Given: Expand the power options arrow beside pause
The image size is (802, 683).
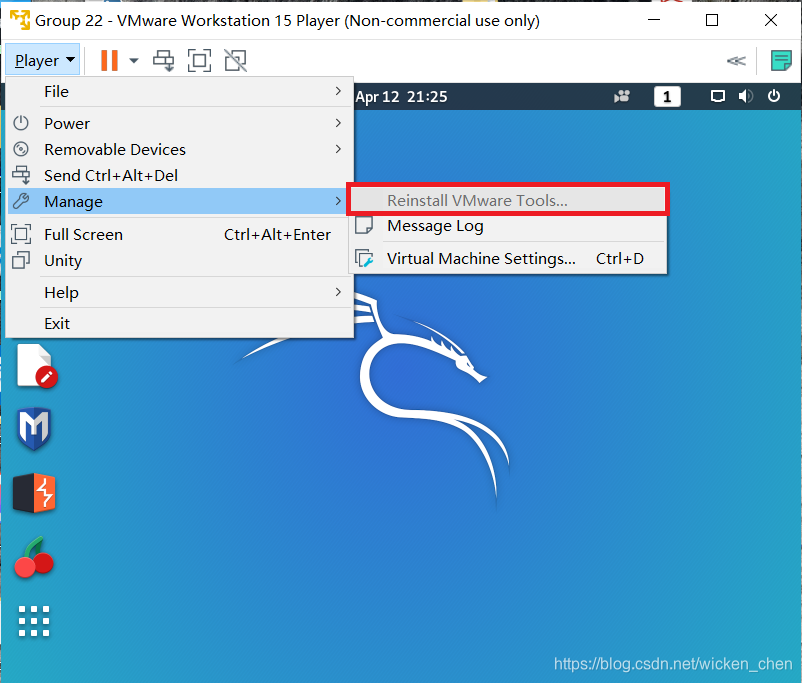Looking at the screenshot, I should (134, 60).
